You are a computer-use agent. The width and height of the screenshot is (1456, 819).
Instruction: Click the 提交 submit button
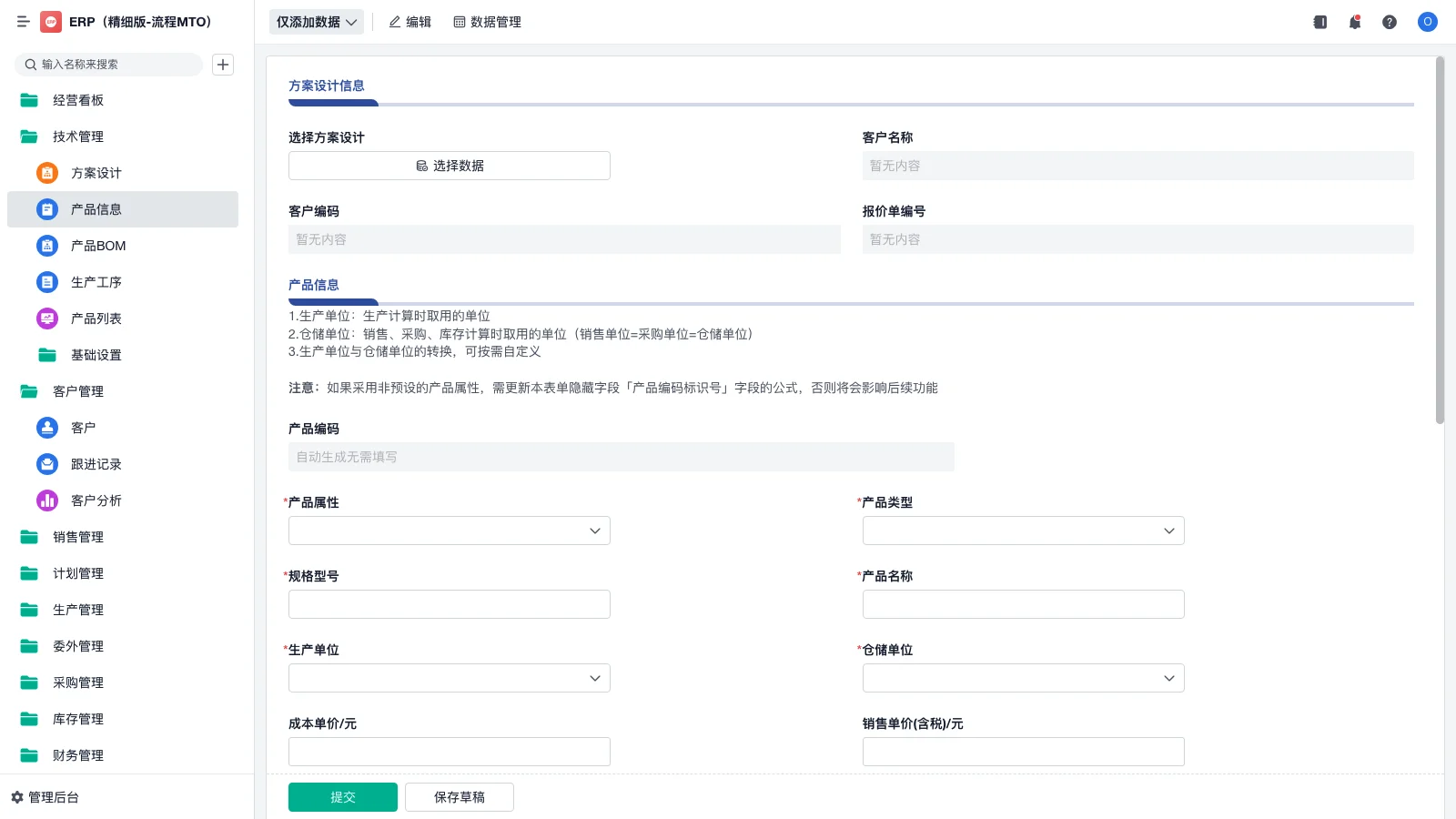pos(342,796)
